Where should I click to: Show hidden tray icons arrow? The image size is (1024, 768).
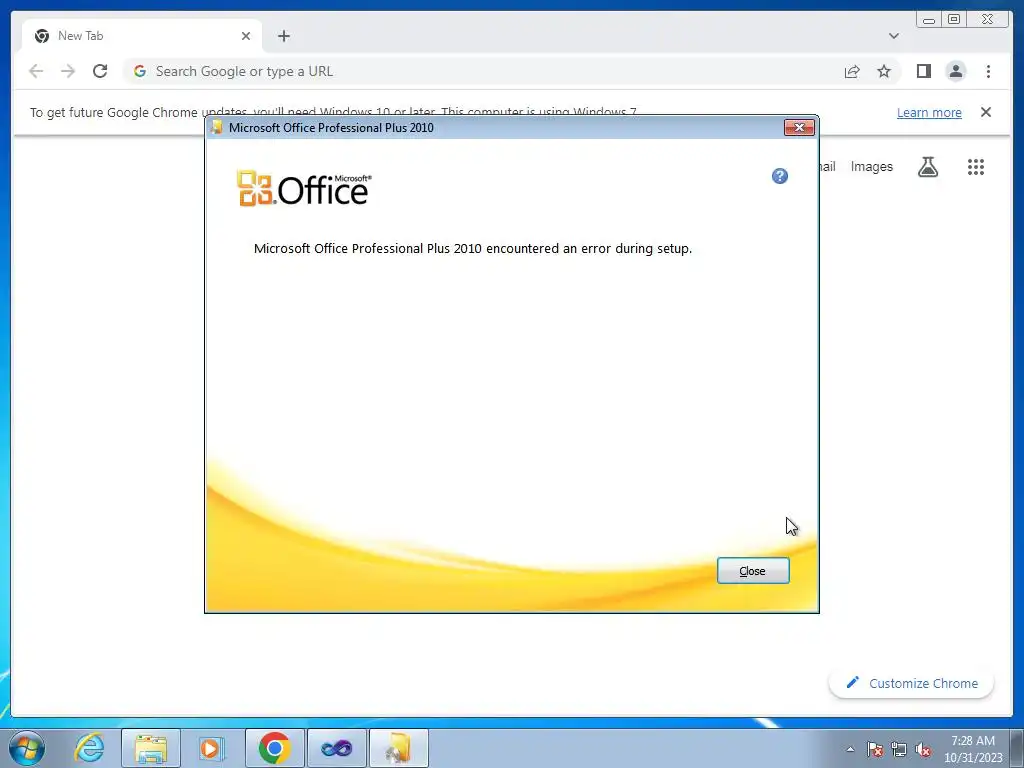click(x=850, y=749)
